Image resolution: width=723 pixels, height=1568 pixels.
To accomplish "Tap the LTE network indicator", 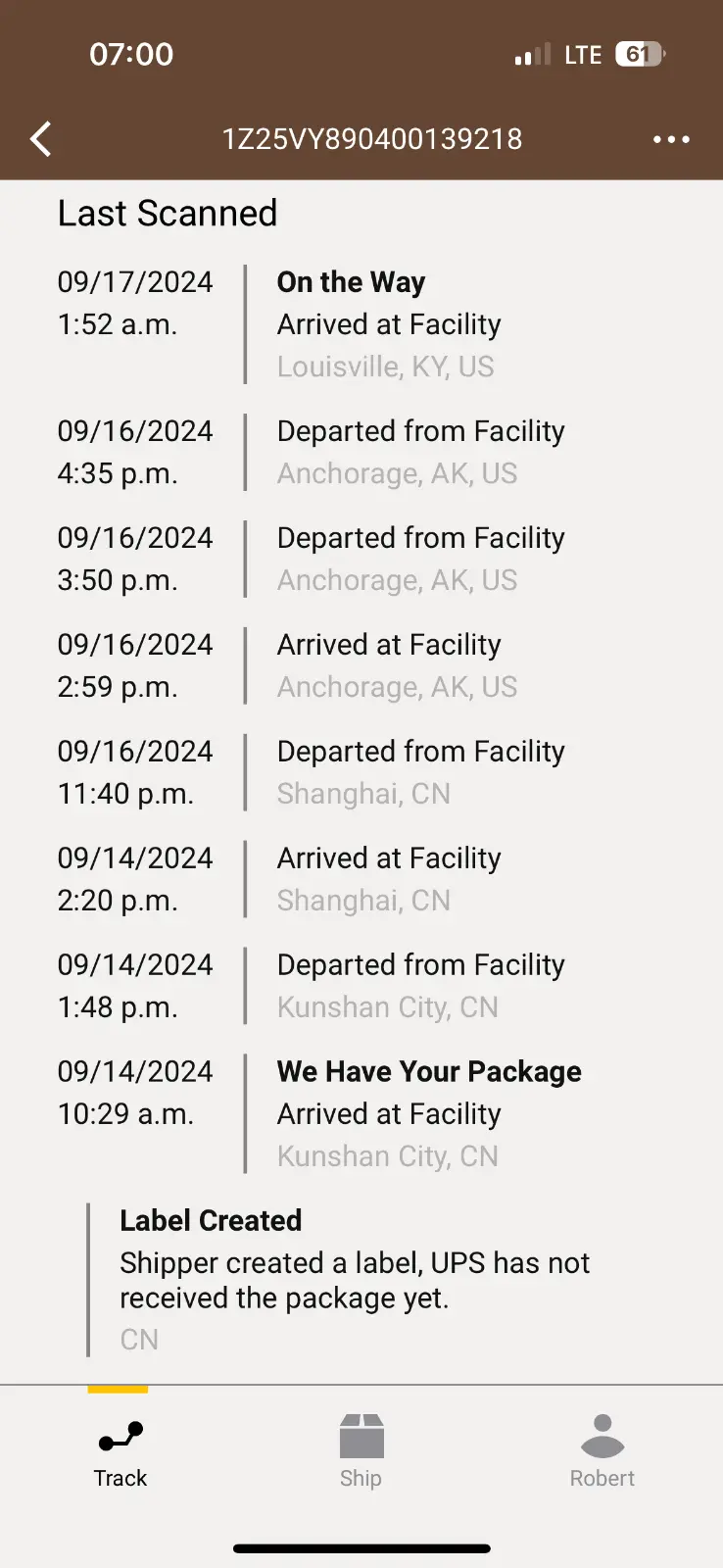I will [583, 55].
